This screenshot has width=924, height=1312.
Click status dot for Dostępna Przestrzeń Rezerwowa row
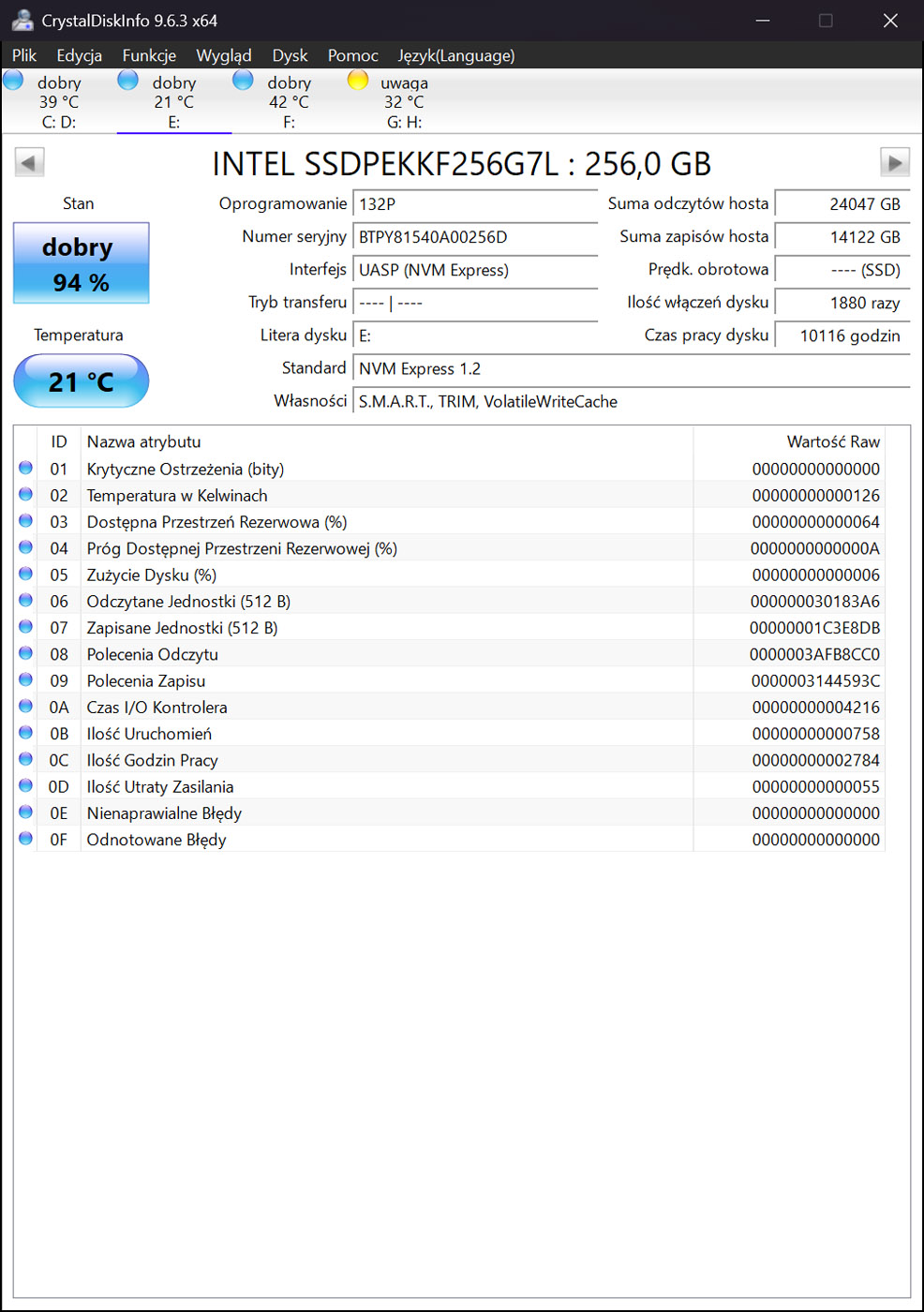pyautogui.click(x=25, y=520)
